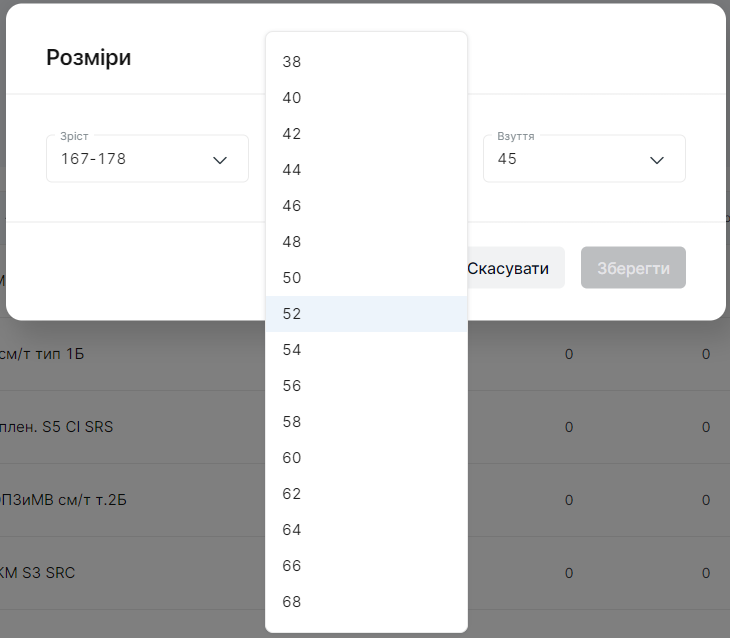Select size 56 from the list
The height and width of the screenshot is (638, 730).
pos(366,386)
